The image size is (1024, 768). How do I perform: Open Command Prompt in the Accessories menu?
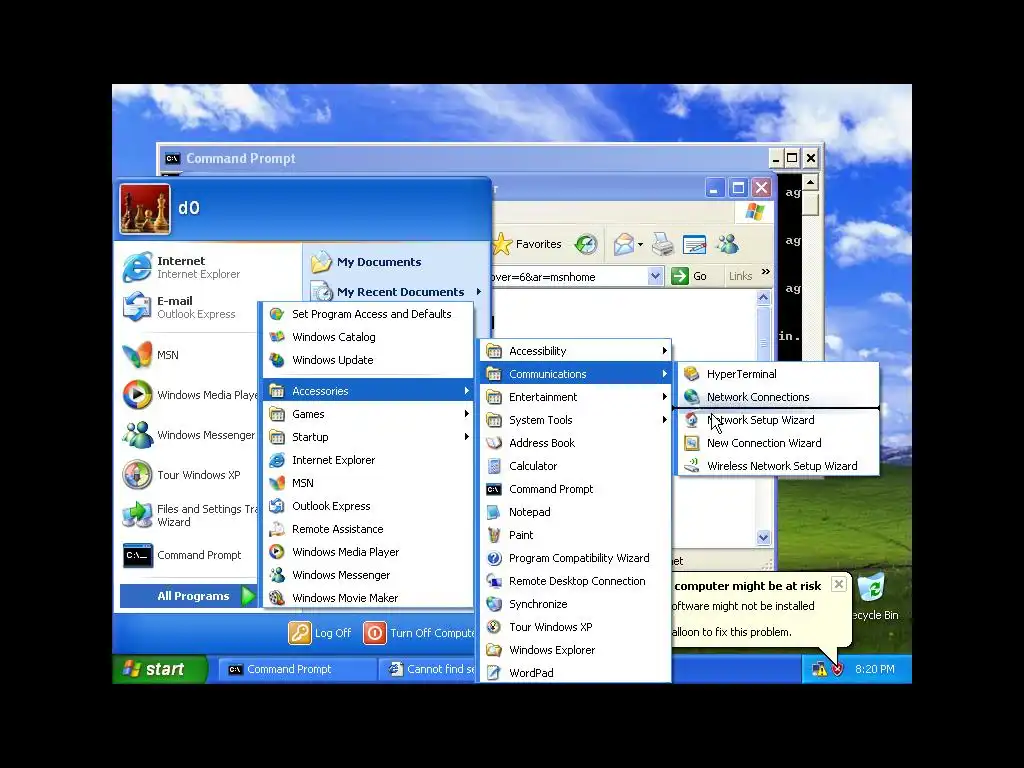click(x=575, y=489)
